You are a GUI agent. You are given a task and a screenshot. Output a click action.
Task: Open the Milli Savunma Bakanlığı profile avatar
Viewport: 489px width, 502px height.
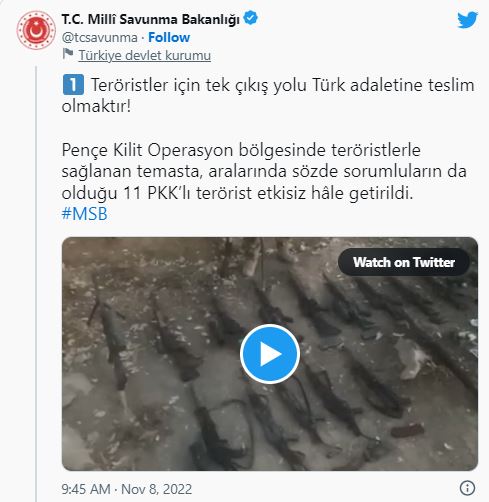point(36,30)
